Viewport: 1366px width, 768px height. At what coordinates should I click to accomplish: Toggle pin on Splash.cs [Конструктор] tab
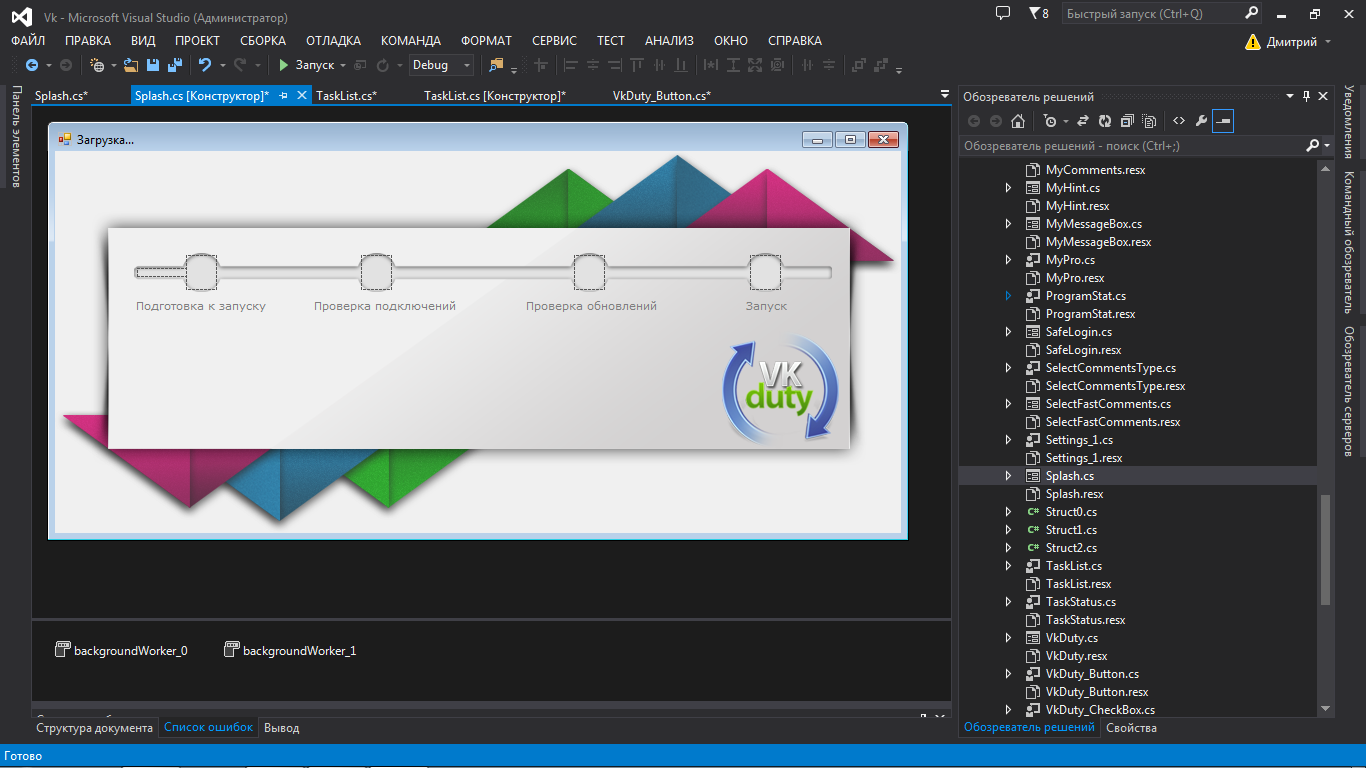point(284,96)
